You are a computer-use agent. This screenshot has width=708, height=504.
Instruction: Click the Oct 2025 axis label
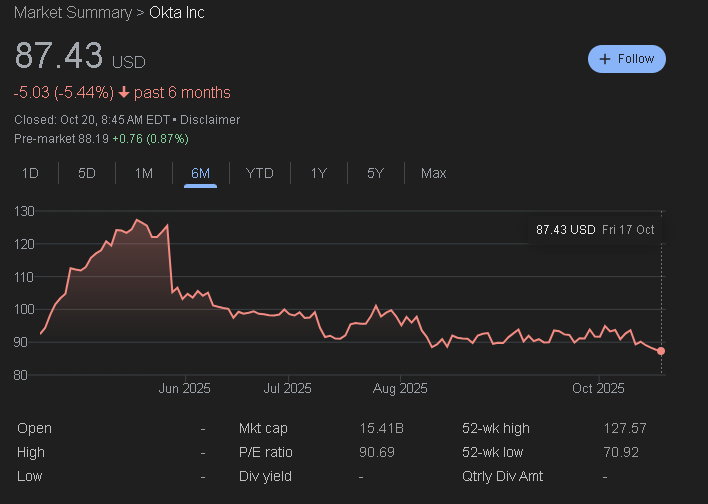click(x=598, y=388)
